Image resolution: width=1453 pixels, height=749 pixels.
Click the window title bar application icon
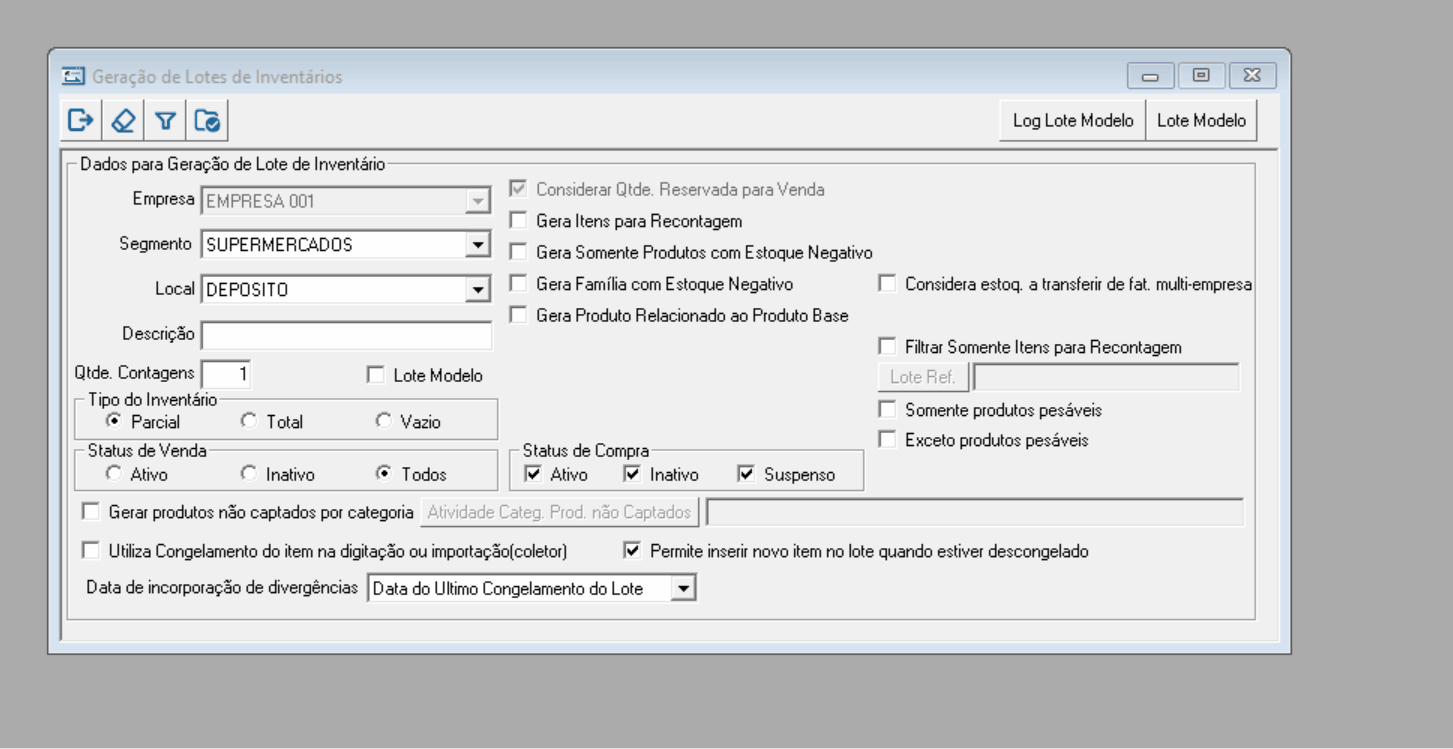click(x=72, y=76)
